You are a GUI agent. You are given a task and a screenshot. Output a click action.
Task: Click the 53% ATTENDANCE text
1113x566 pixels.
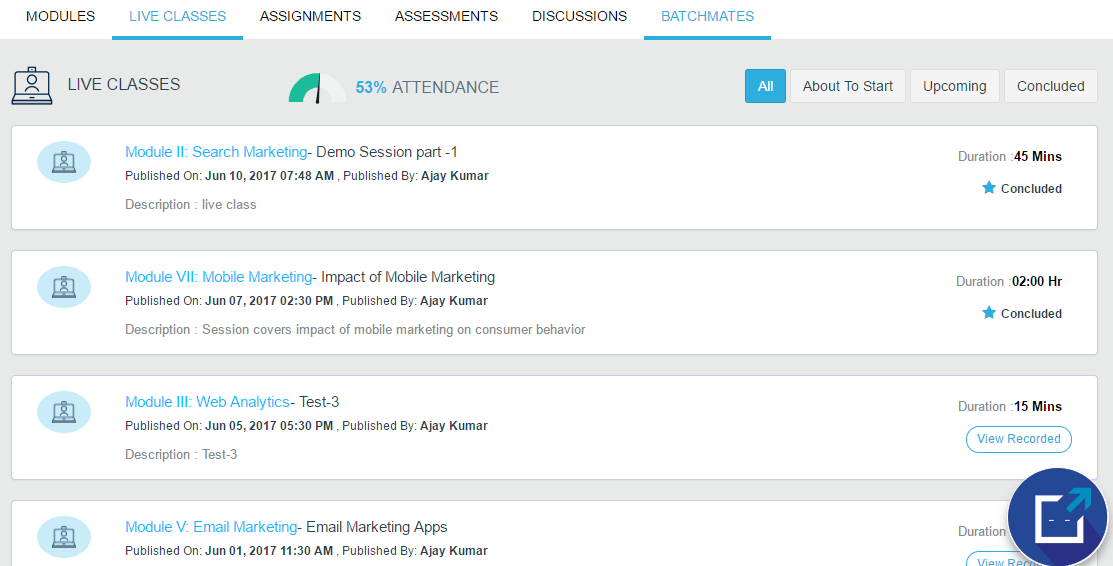point(427,87)
